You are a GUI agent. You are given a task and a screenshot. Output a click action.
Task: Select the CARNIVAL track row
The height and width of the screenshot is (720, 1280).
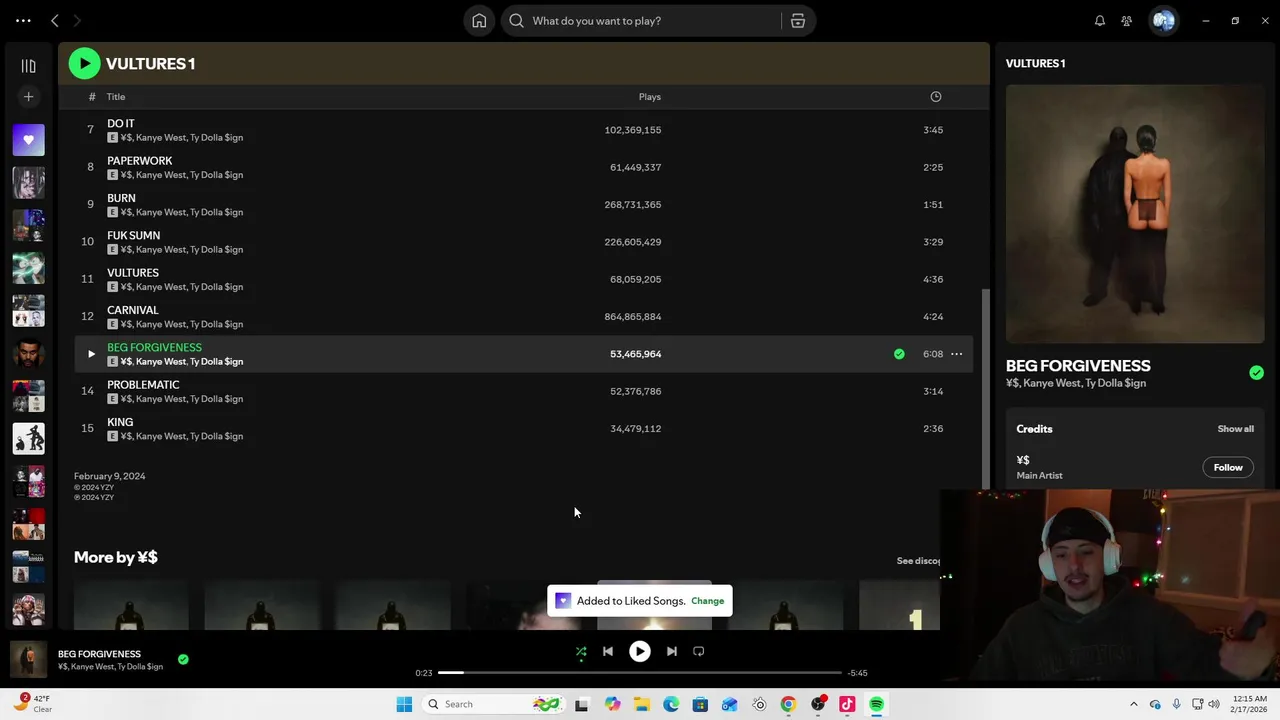523,317
